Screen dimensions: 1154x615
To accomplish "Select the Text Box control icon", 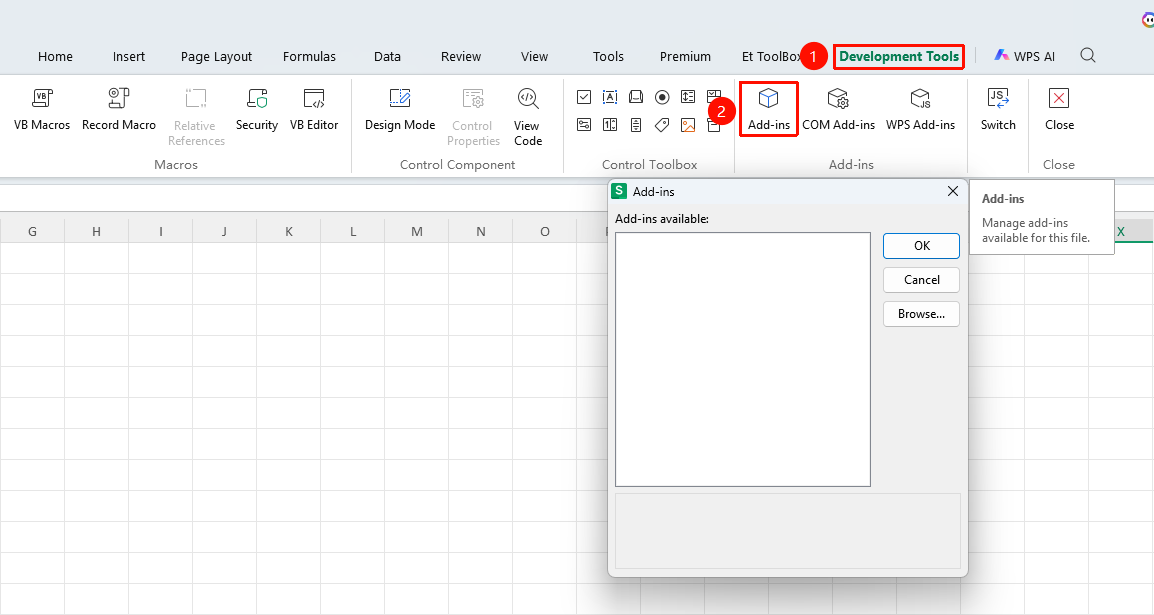I will click(610, 97).
